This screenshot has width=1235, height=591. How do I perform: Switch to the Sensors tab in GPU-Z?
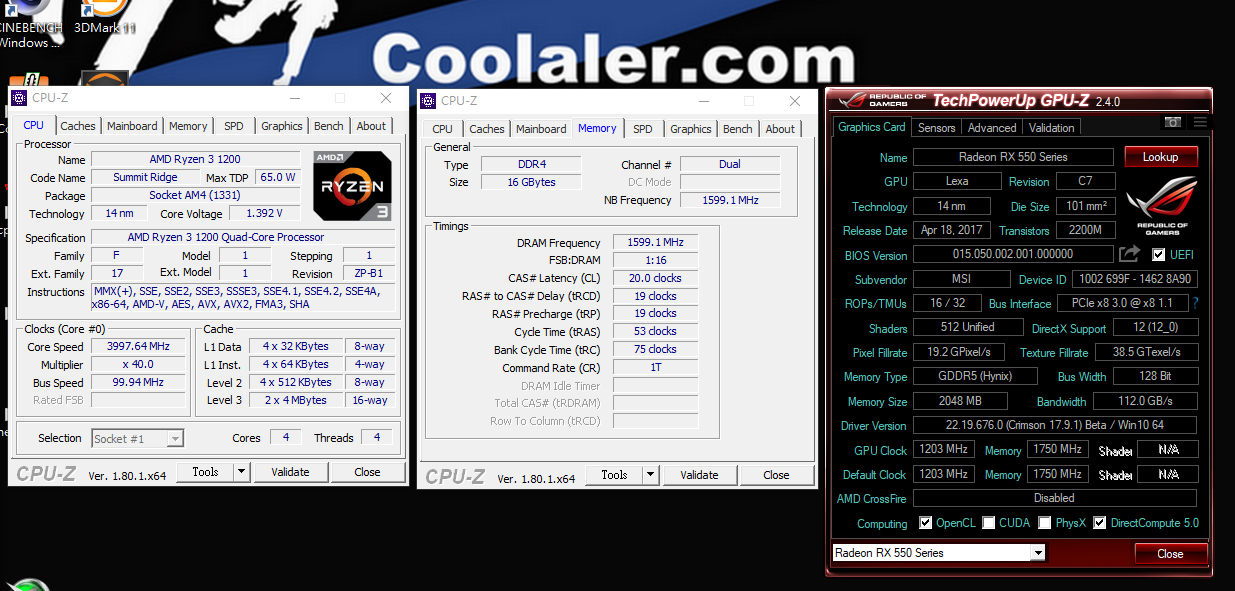point(937,128)
